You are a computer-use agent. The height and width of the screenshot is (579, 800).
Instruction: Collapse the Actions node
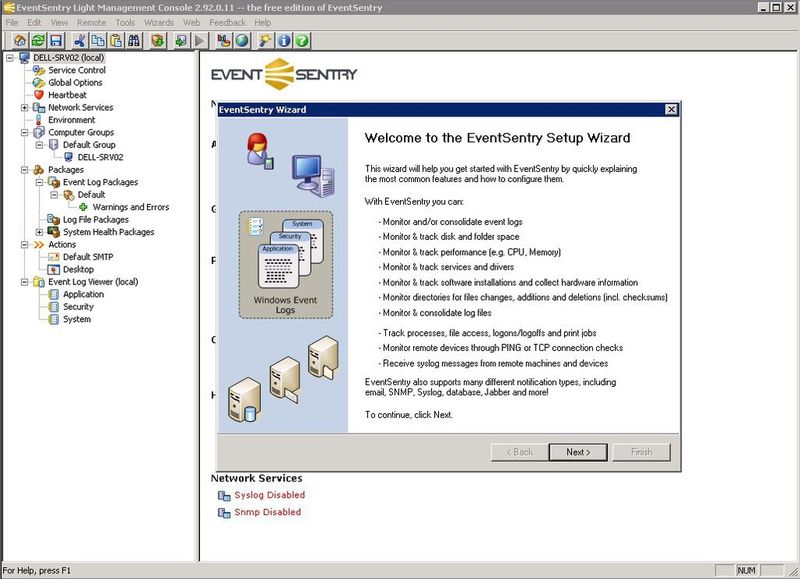(x=24, y=245)
